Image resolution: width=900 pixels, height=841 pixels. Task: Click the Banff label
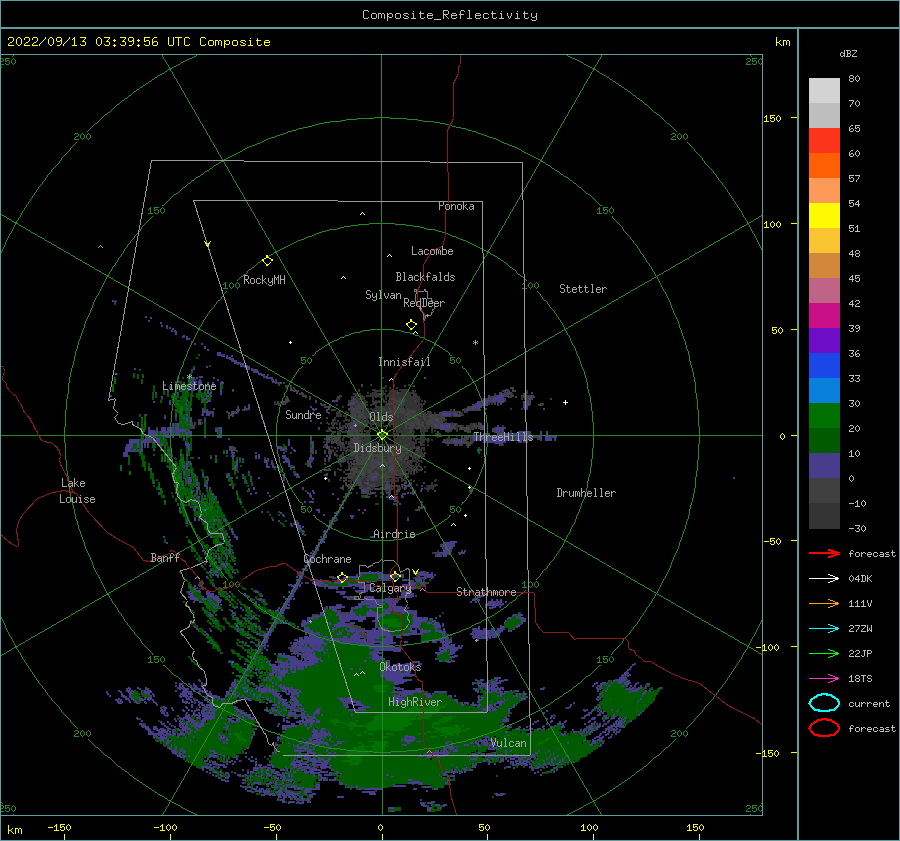point(165,557)
